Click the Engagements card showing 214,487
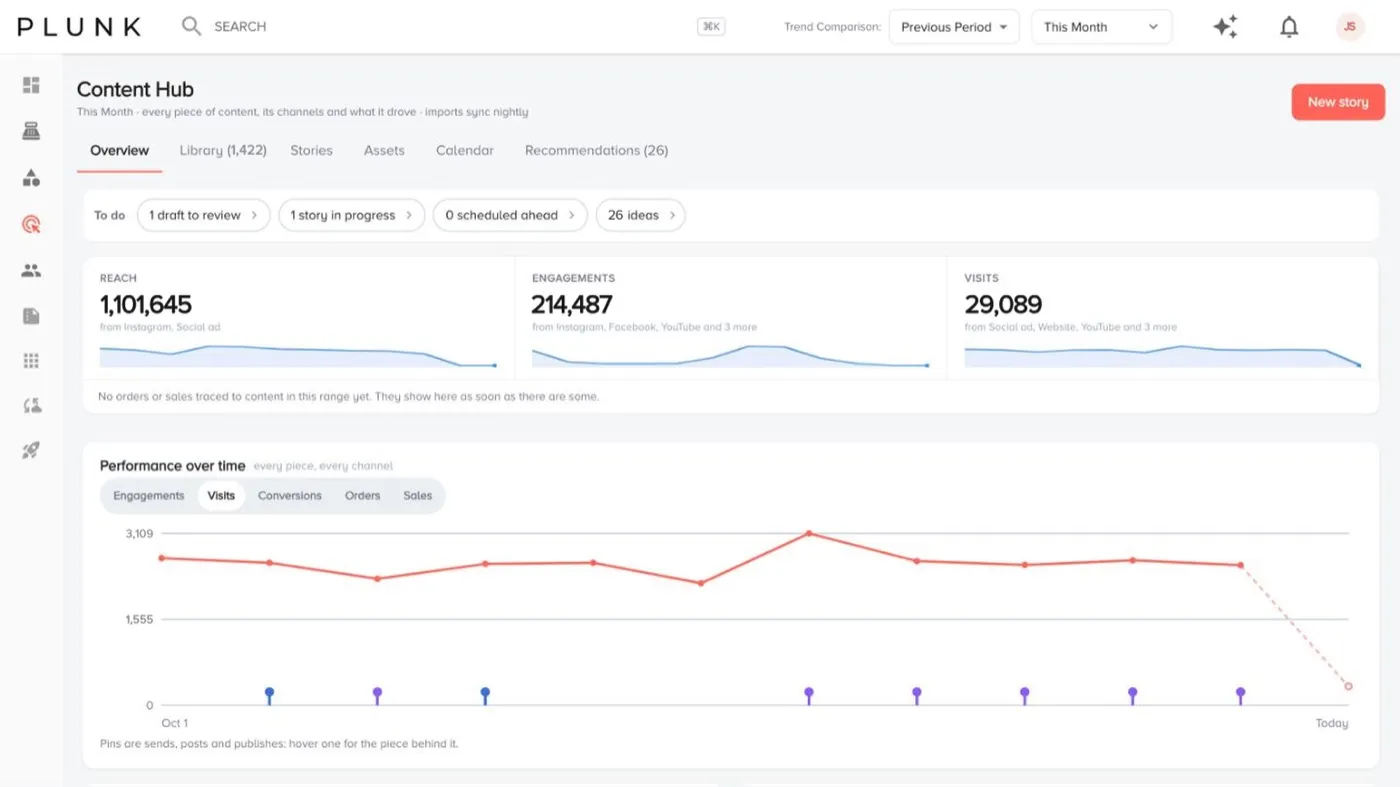Screen dimensions: 1400x787 point(731,318)
